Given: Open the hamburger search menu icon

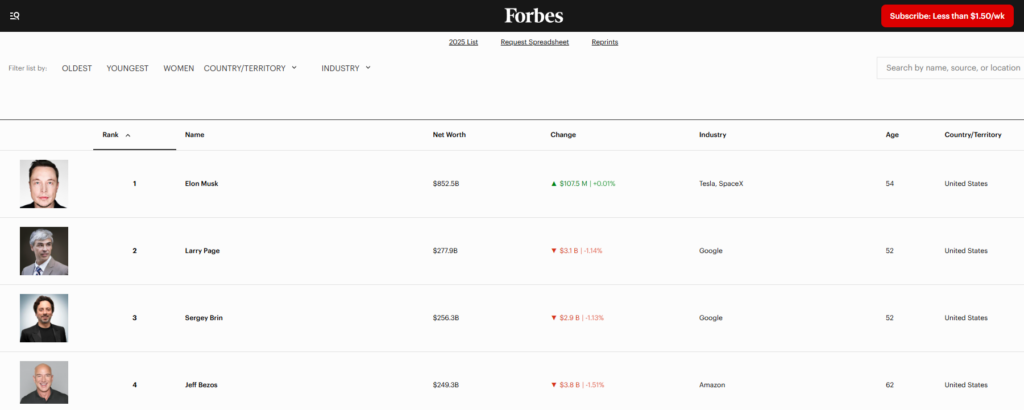Looking at the screenshot, I should tap(14, 16).
